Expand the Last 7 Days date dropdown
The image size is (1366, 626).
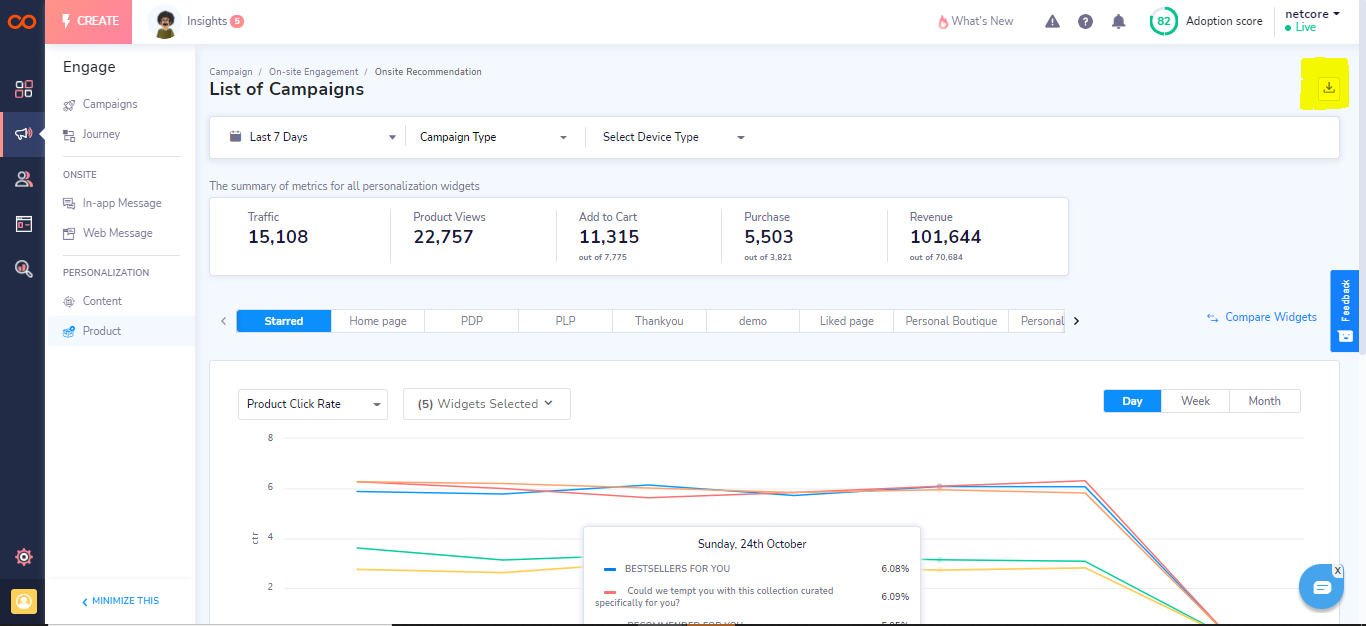click(312, 137)
